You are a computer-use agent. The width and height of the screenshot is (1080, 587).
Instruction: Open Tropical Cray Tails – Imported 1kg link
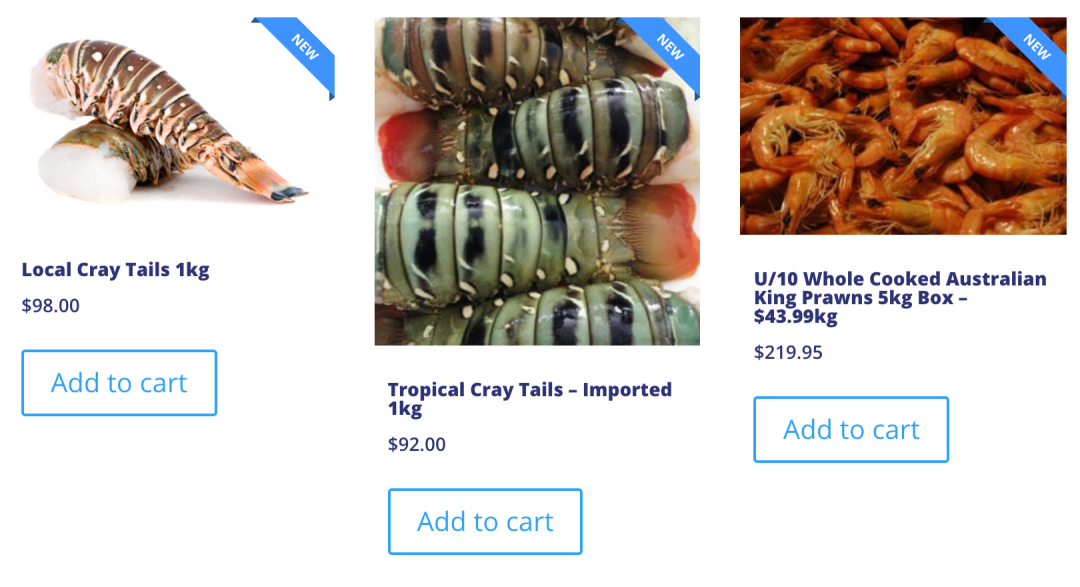pyautogui.click(x=530, y=399)
